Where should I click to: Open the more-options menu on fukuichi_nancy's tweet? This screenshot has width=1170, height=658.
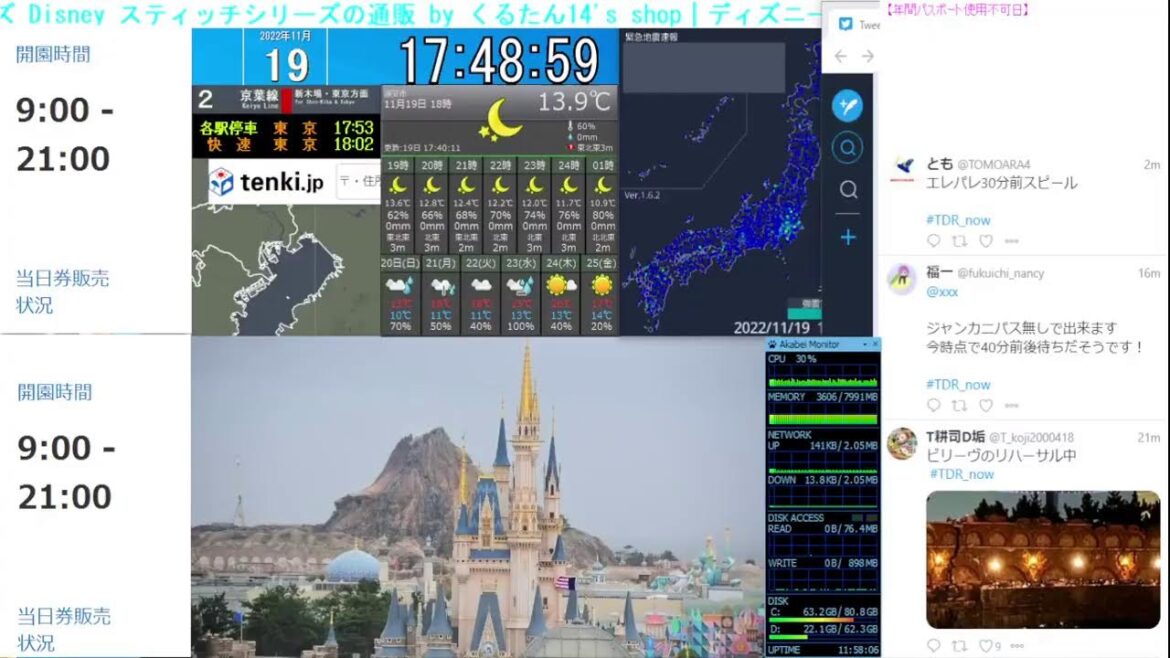coord(1012,406)
